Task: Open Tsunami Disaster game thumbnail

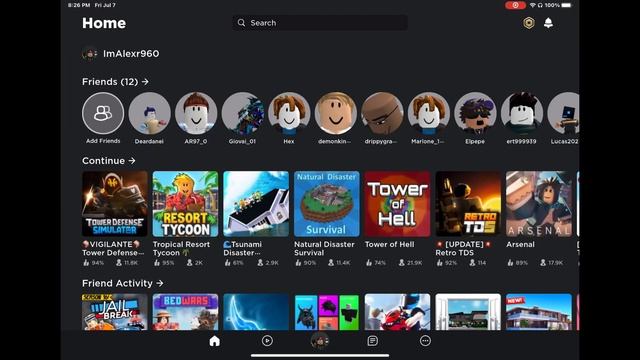Action: click(256, 204)
